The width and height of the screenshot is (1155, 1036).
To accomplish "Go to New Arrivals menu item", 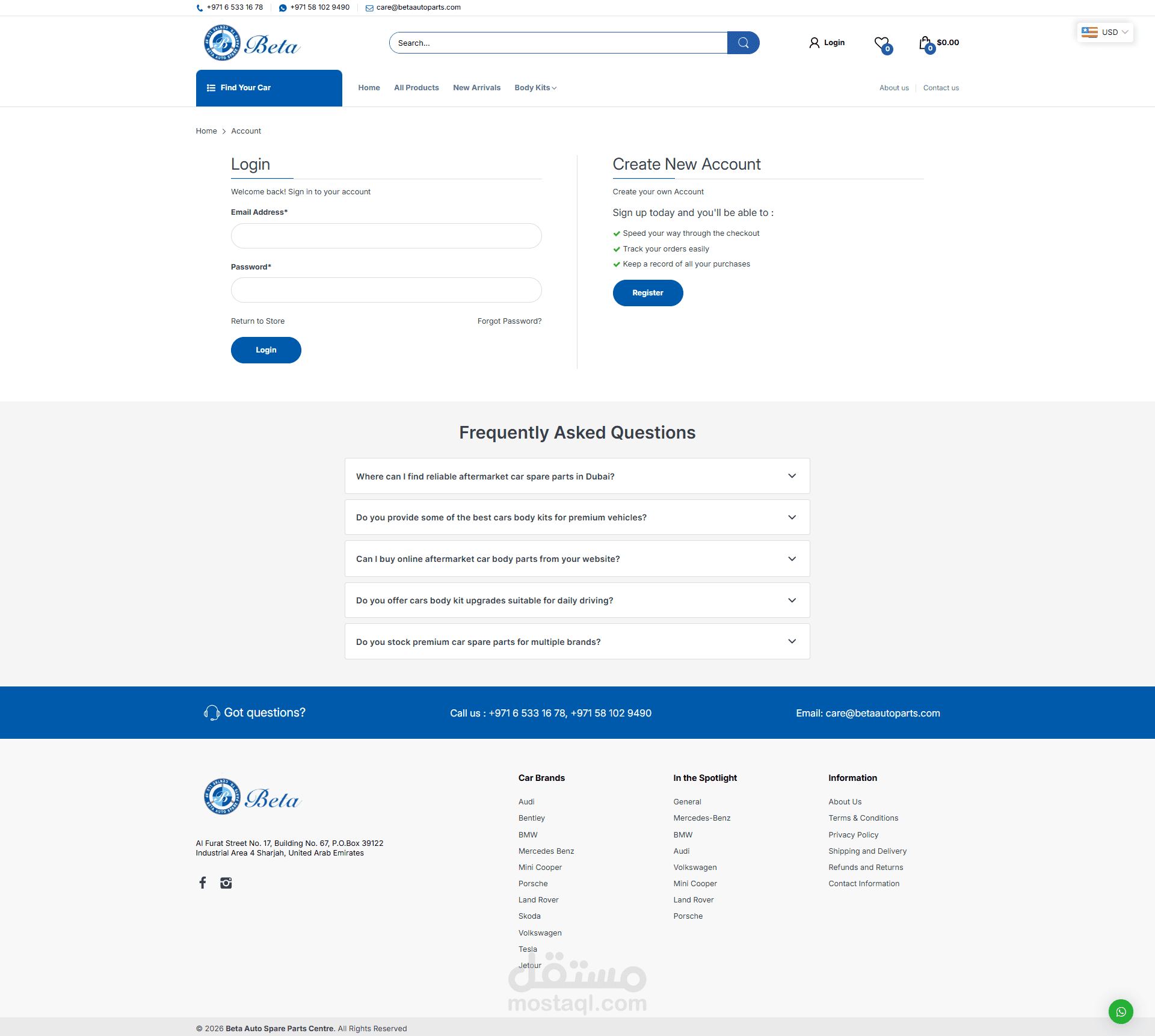I will 476,88.
